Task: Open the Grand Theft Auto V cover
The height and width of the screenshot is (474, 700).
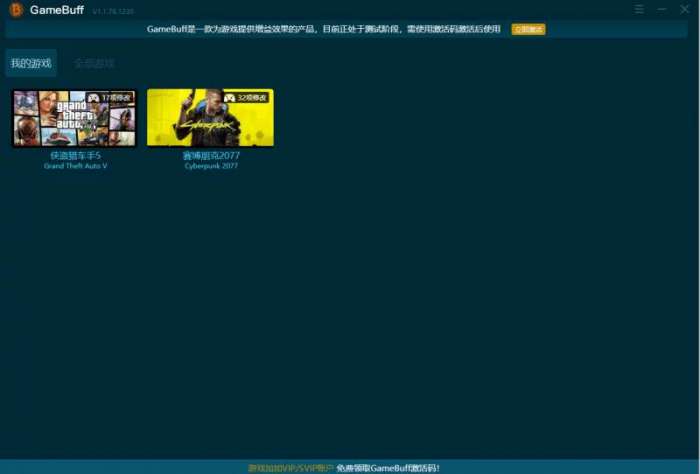Action: [75, 118]
